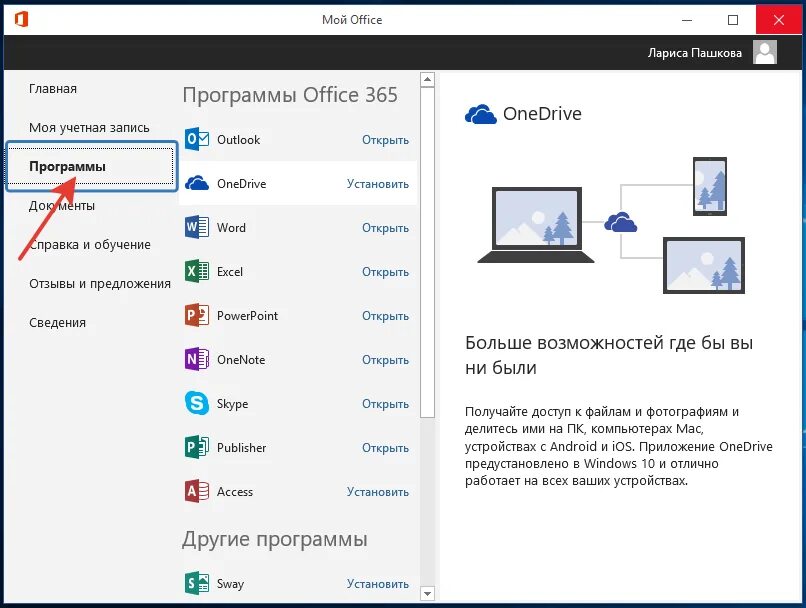This screenshot has height=608, width=806.
Task: Click Открыть next to Word
Action: coord(385,228)
